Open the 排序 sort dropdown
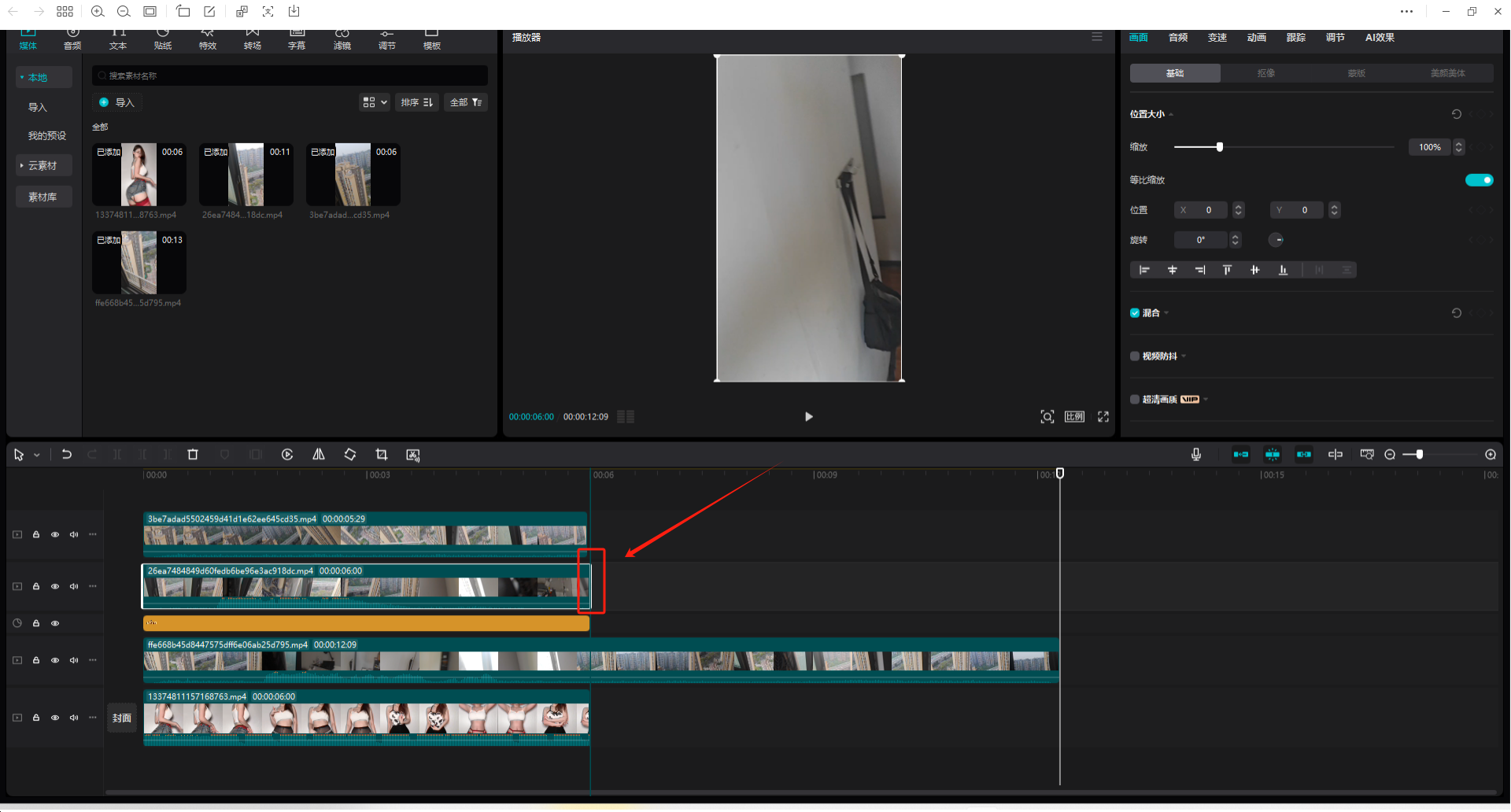 (417, 102)
